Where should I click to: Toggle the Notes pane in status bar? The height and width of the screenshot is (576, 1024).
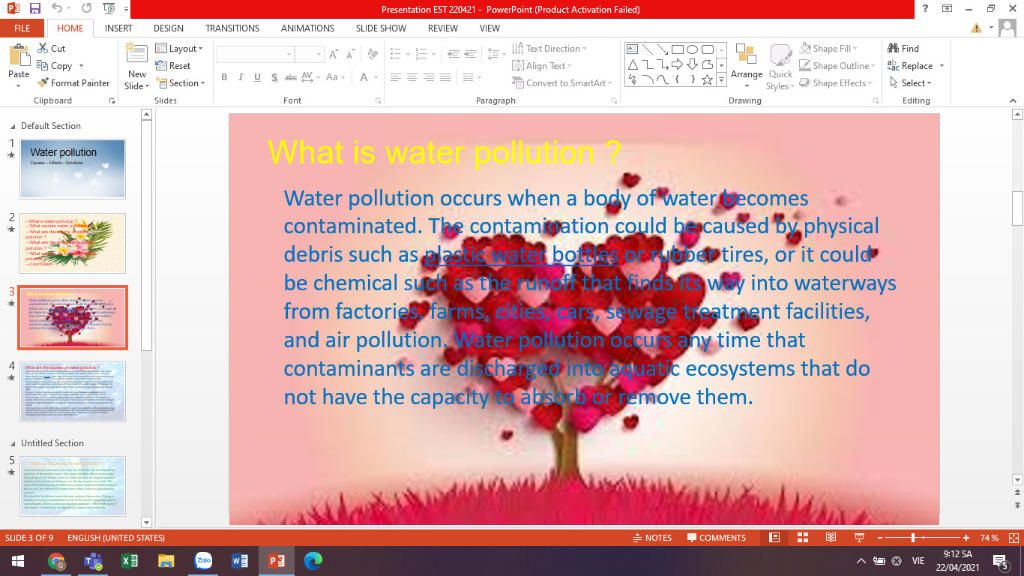653,538
